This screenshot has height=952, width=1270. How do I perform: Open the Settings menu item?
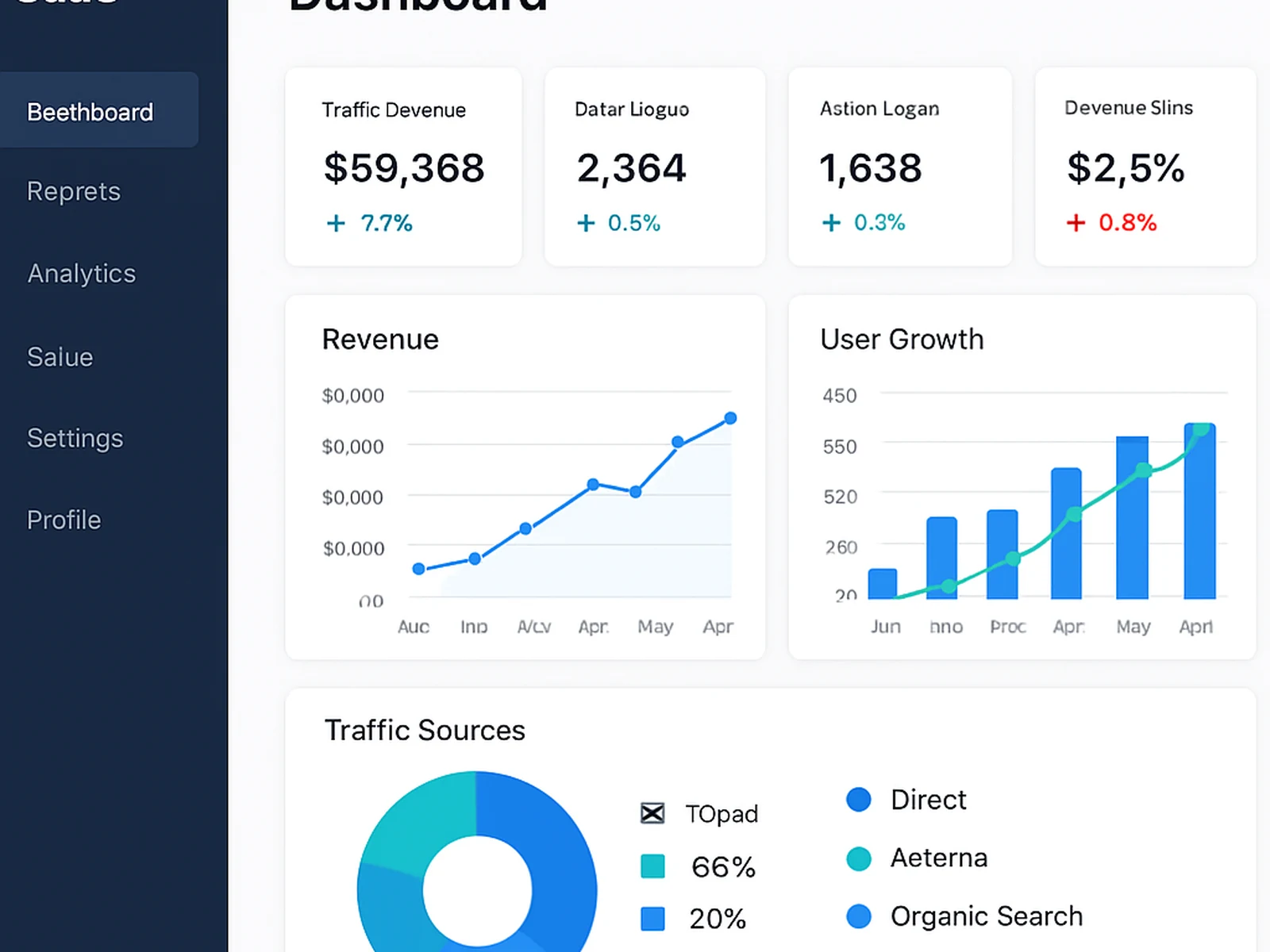(x=75, y=438)
